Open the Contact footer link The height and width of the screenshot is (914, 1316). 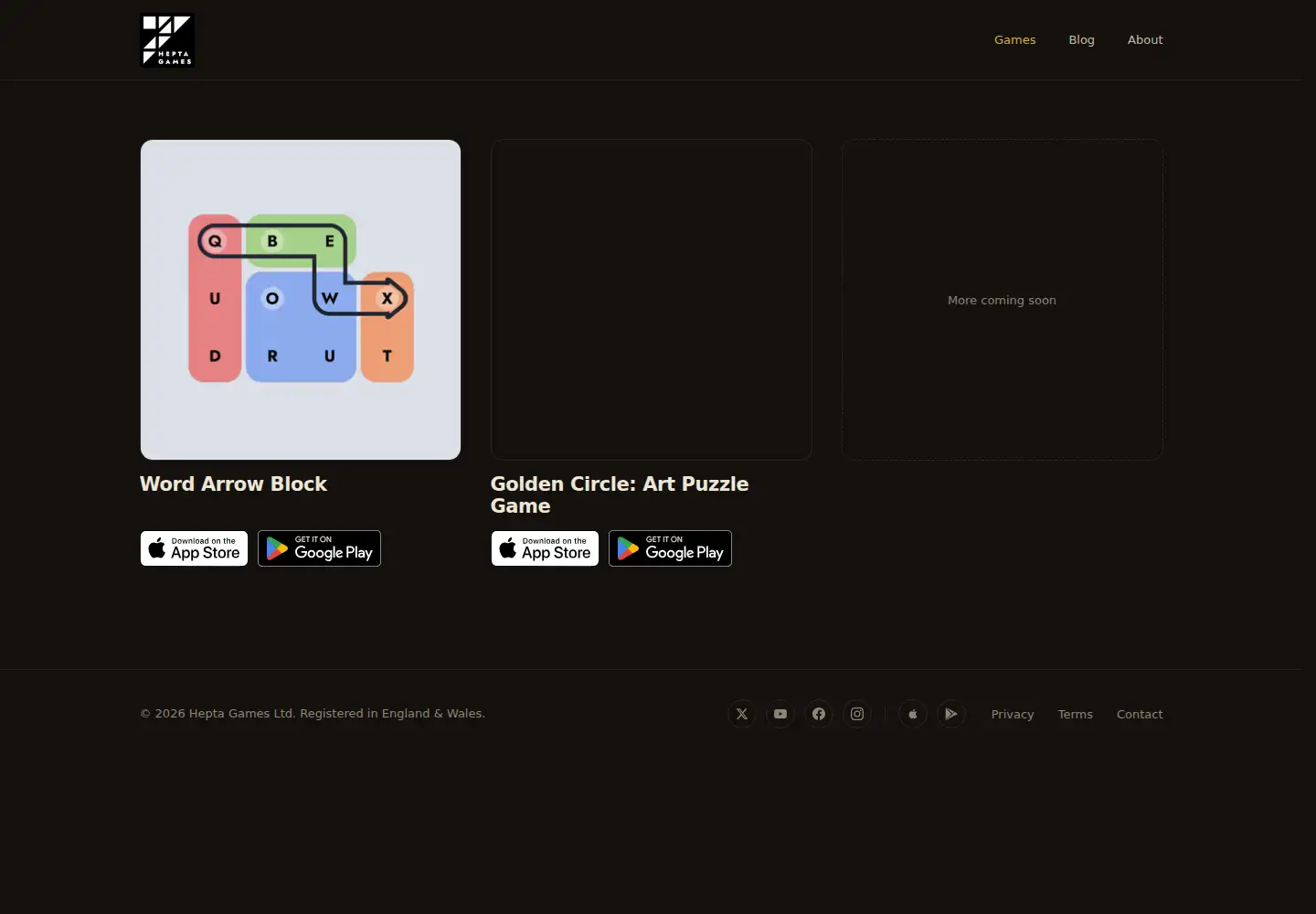pos(1140,715)
